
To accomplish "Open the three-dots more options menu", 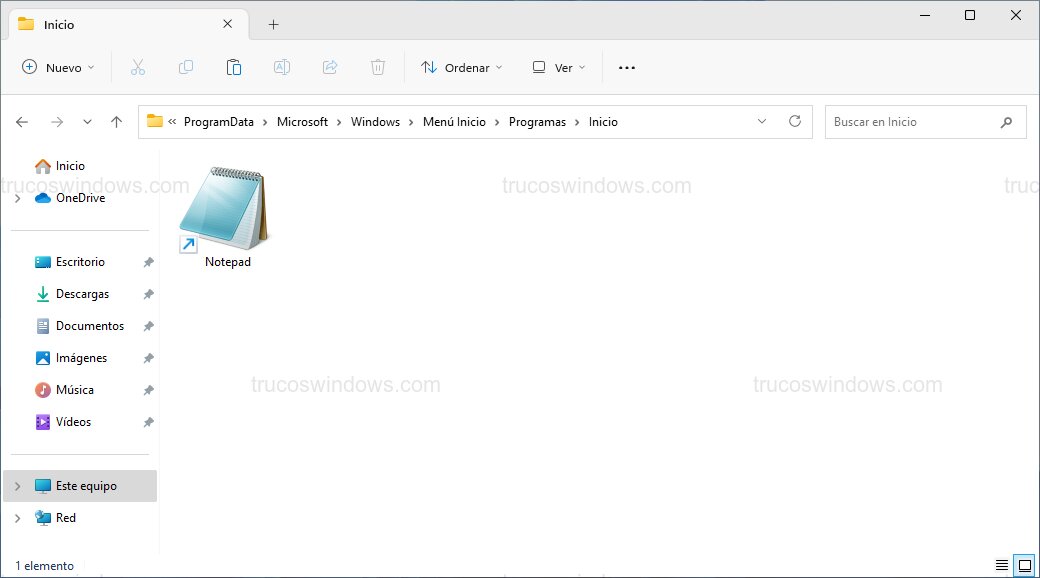I will point(627,67).
